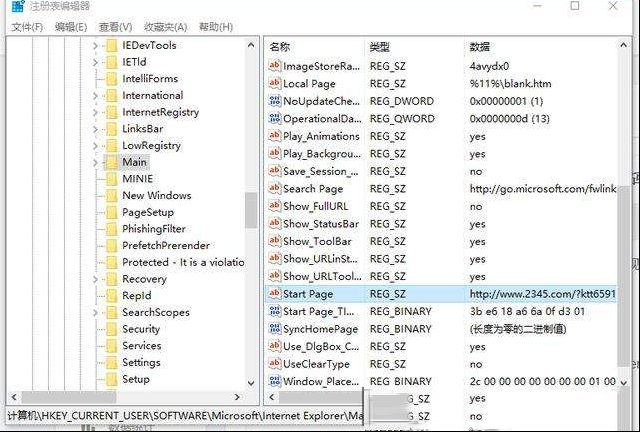
Task: Expand the Main key arrow
Action: [95, 163]
